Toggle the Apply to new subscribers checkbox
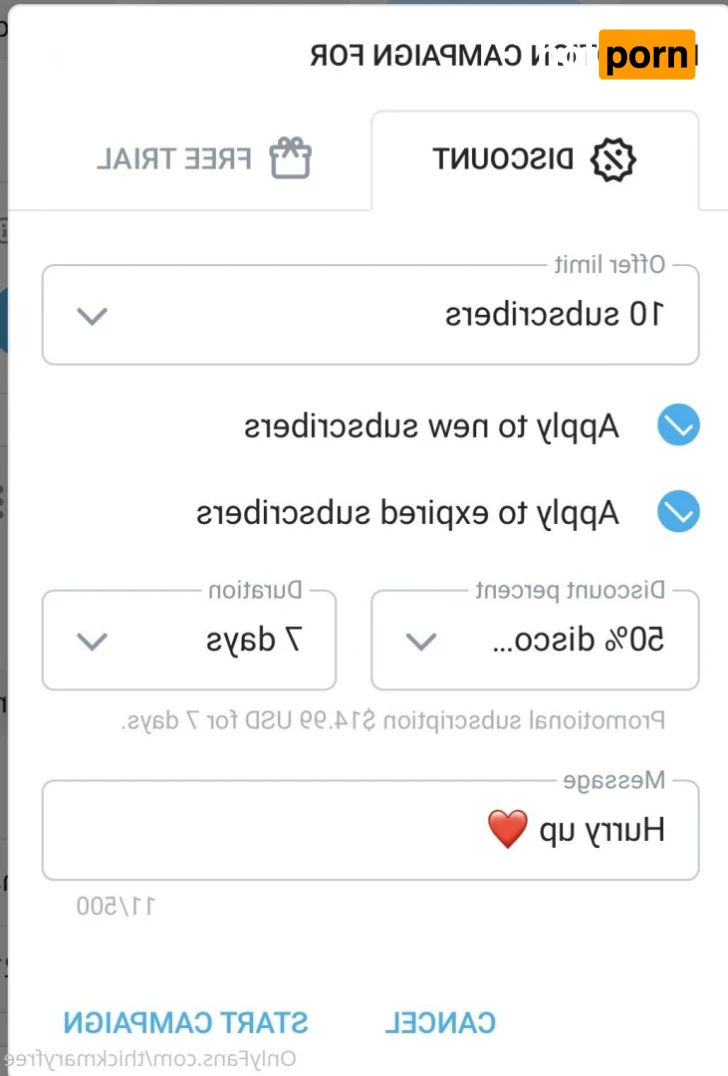The width and height of the screenshot is (728, 1076). coord(678,427)
